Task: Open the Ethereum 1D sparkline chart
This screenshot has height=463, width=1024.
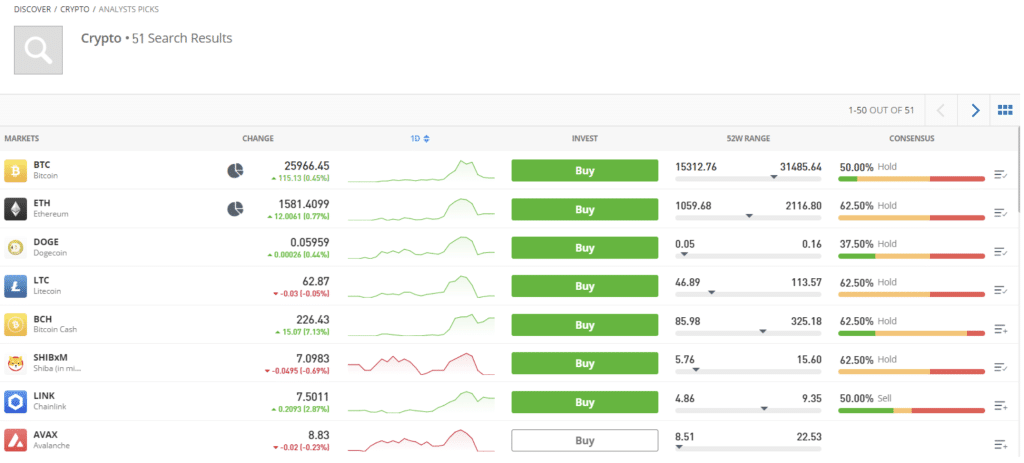Action: [421, 209]
